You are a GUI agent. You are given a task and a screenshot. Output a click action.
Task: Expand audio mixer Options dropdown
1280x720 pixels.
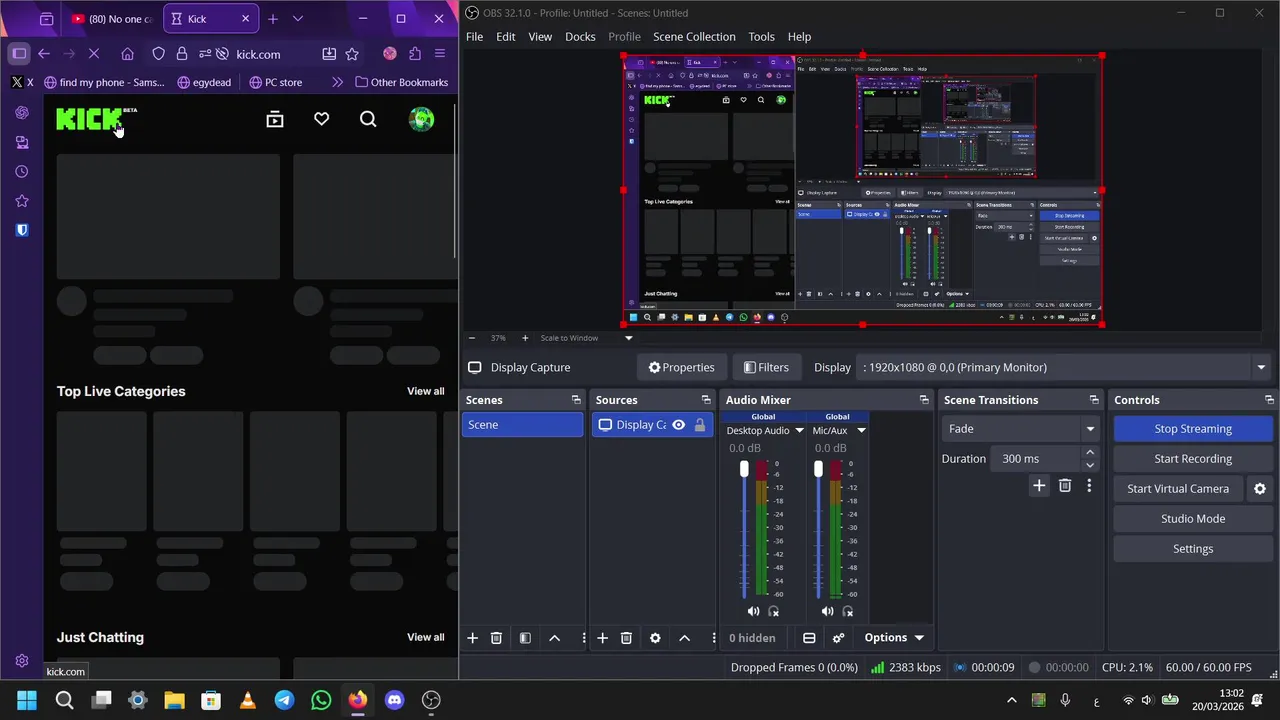tap(895, 638)
